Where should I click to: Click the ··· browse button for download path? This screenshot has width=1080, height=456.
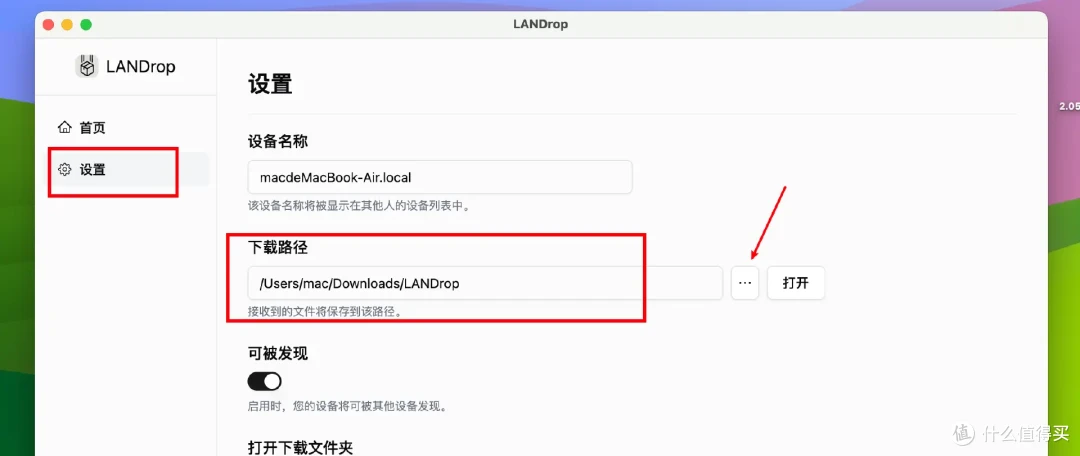[x=745, y=283]
